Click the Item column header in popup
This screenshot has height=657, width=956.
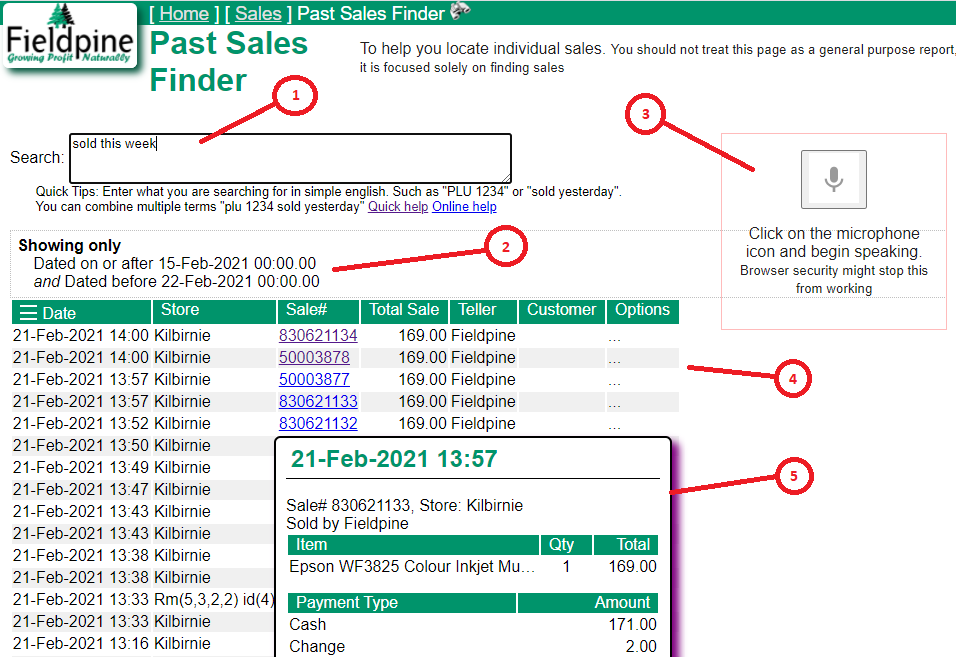(413, 545)
